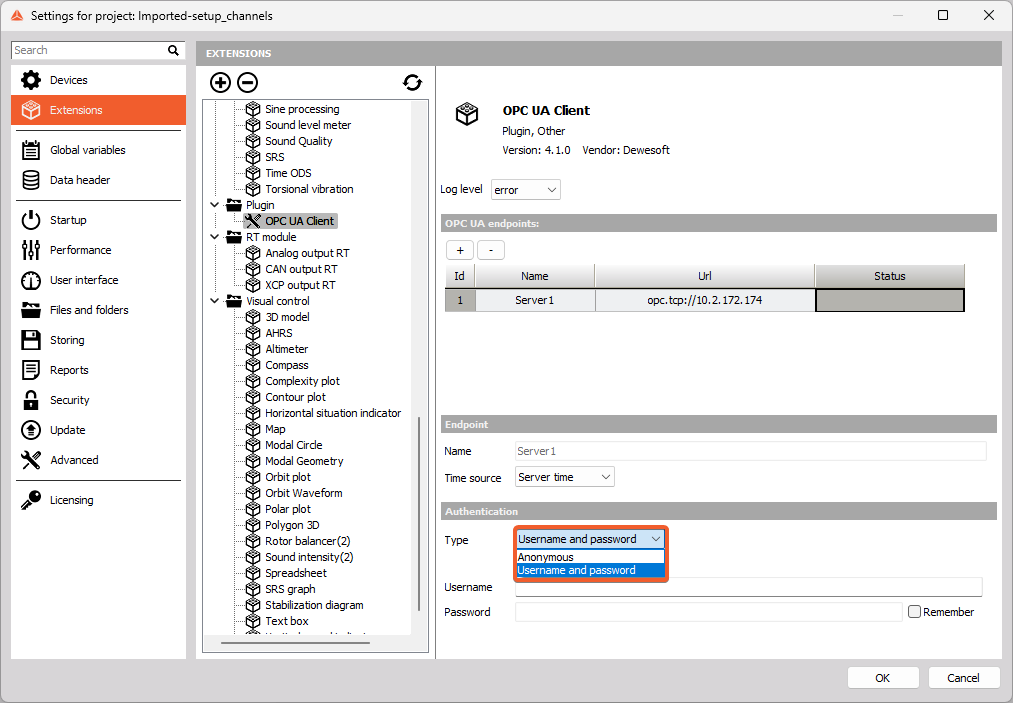Open the Time source dropdown
The width and height of the screenshot is (1013, 703).
tap(565, 477)
